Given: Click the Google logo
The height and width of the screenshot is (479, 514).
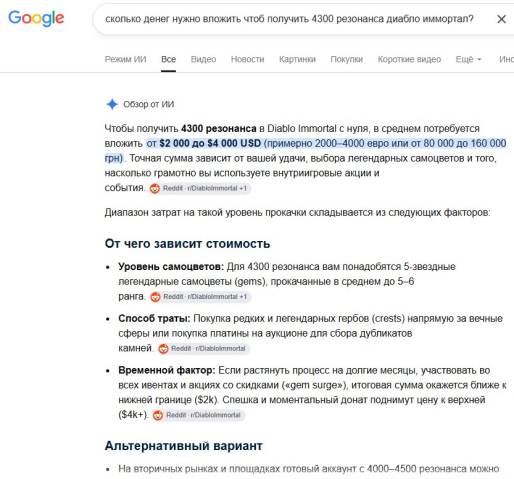Looking at the screenshot, I should click(x=36, y=18).
